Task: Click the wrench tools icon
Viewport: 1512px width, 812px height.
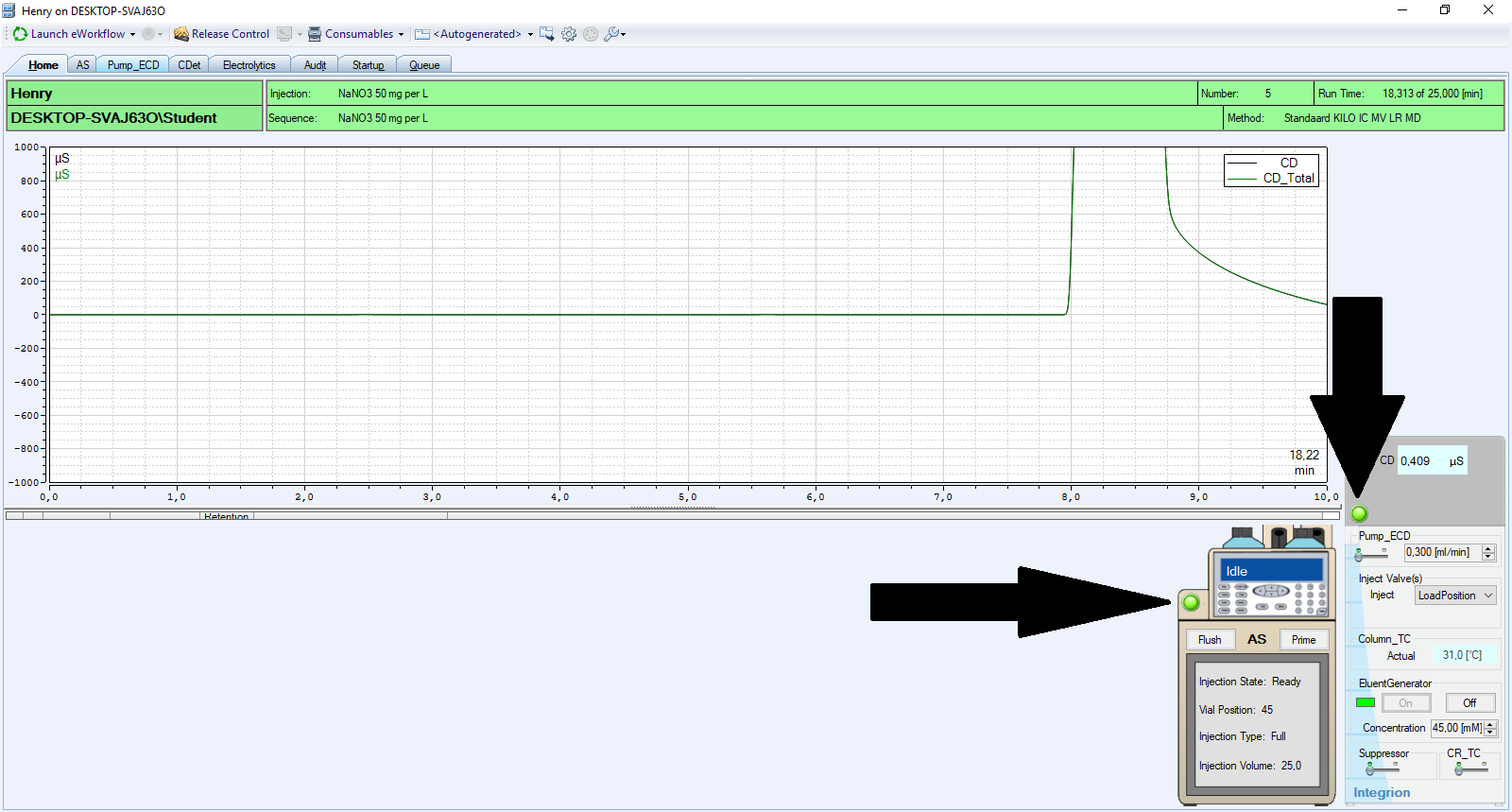Action: click(611, 34)
